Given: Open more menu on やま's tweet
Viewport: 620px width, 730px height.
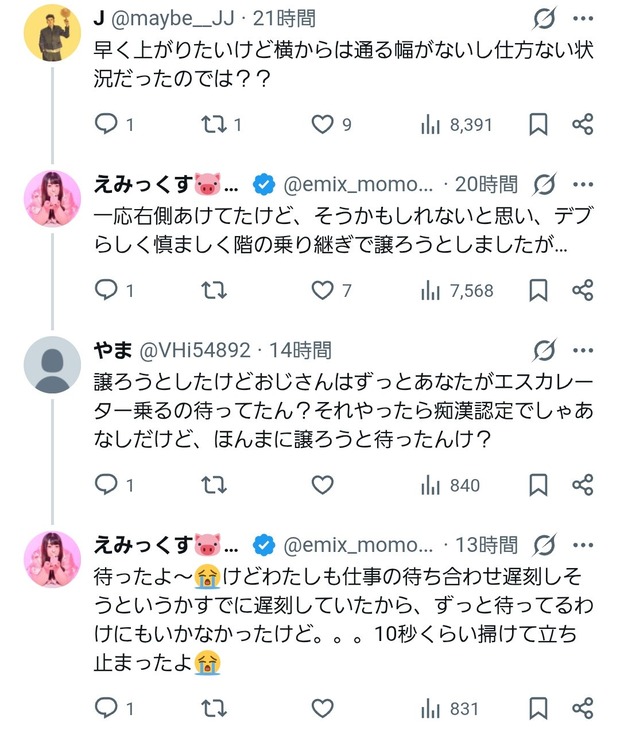Looking at the screenshot, I should click(x=583, y=351).
